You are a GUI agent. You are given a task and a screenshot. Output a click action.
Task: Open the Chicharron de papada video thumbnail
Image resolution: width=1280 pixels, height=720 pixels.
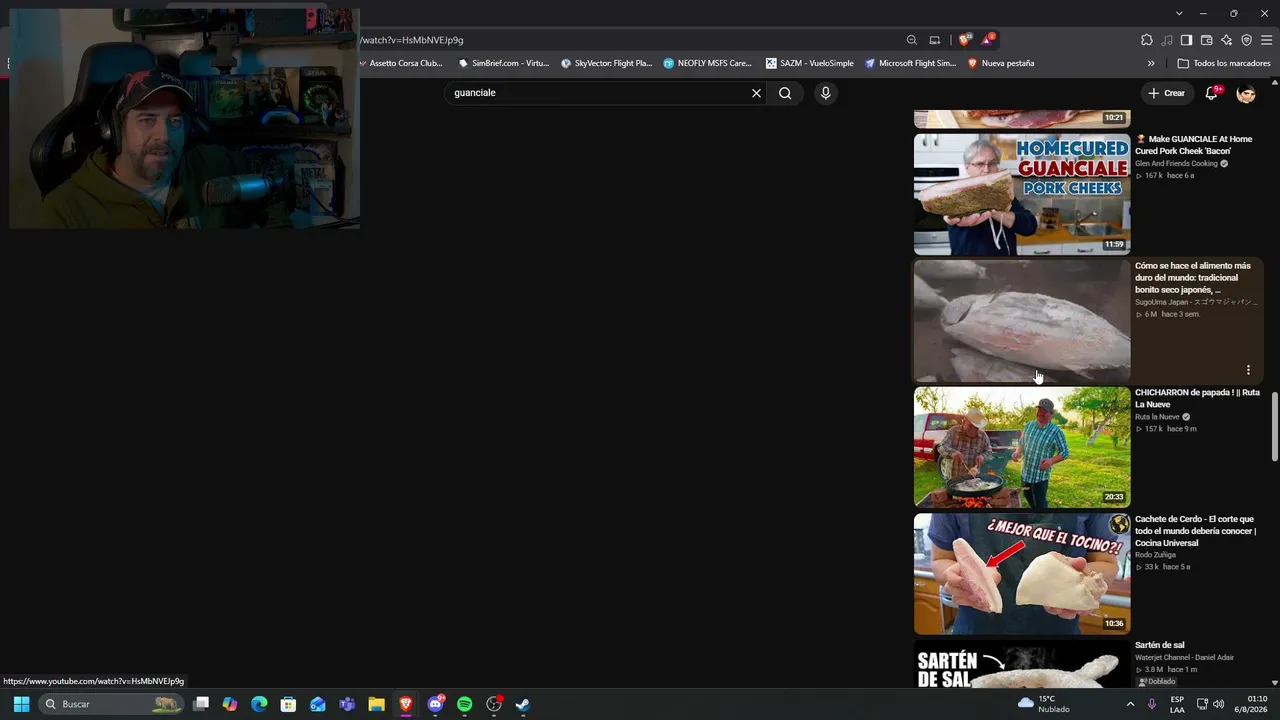tap(1022, 447)
